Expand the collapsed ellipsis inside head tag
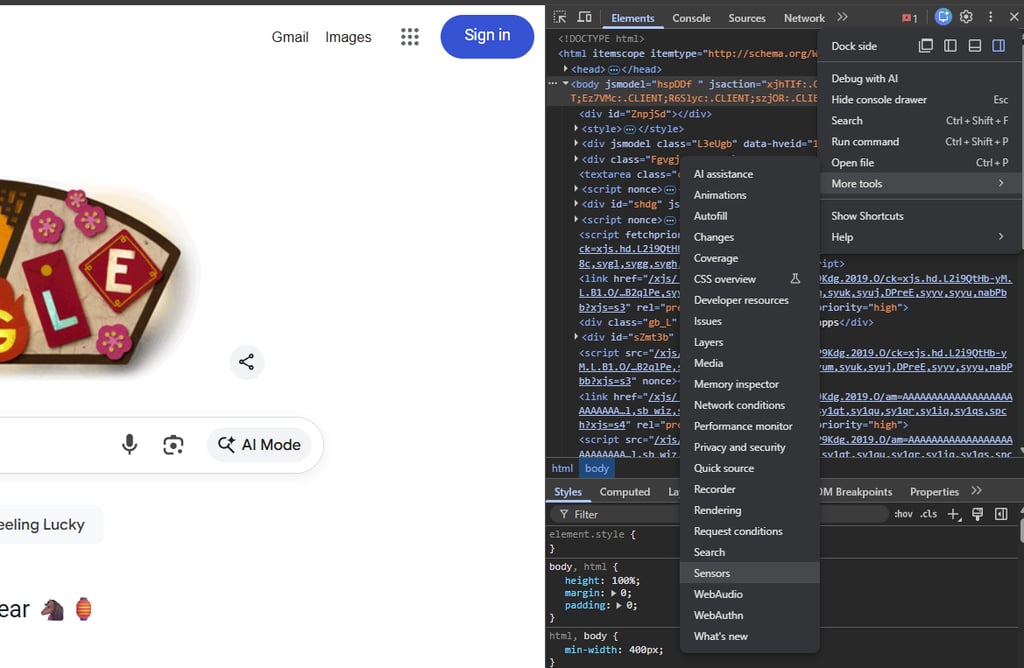The image size is (1024, 668). (x=614, y=69)
